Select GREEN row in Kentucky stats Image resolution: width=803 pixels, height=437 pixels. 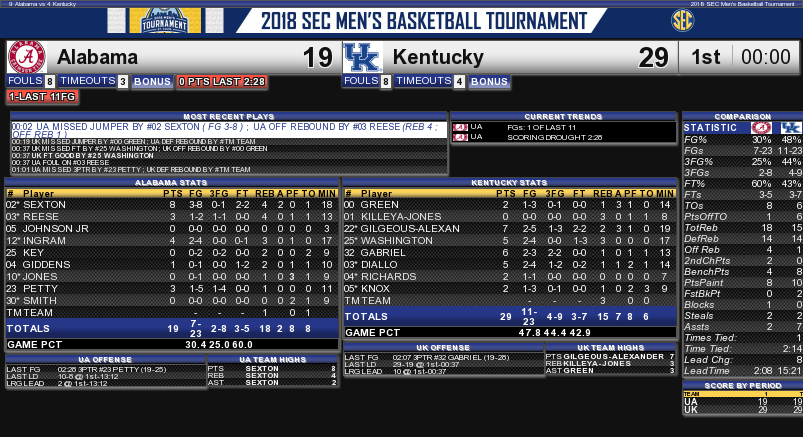click(x=510, y=204)
